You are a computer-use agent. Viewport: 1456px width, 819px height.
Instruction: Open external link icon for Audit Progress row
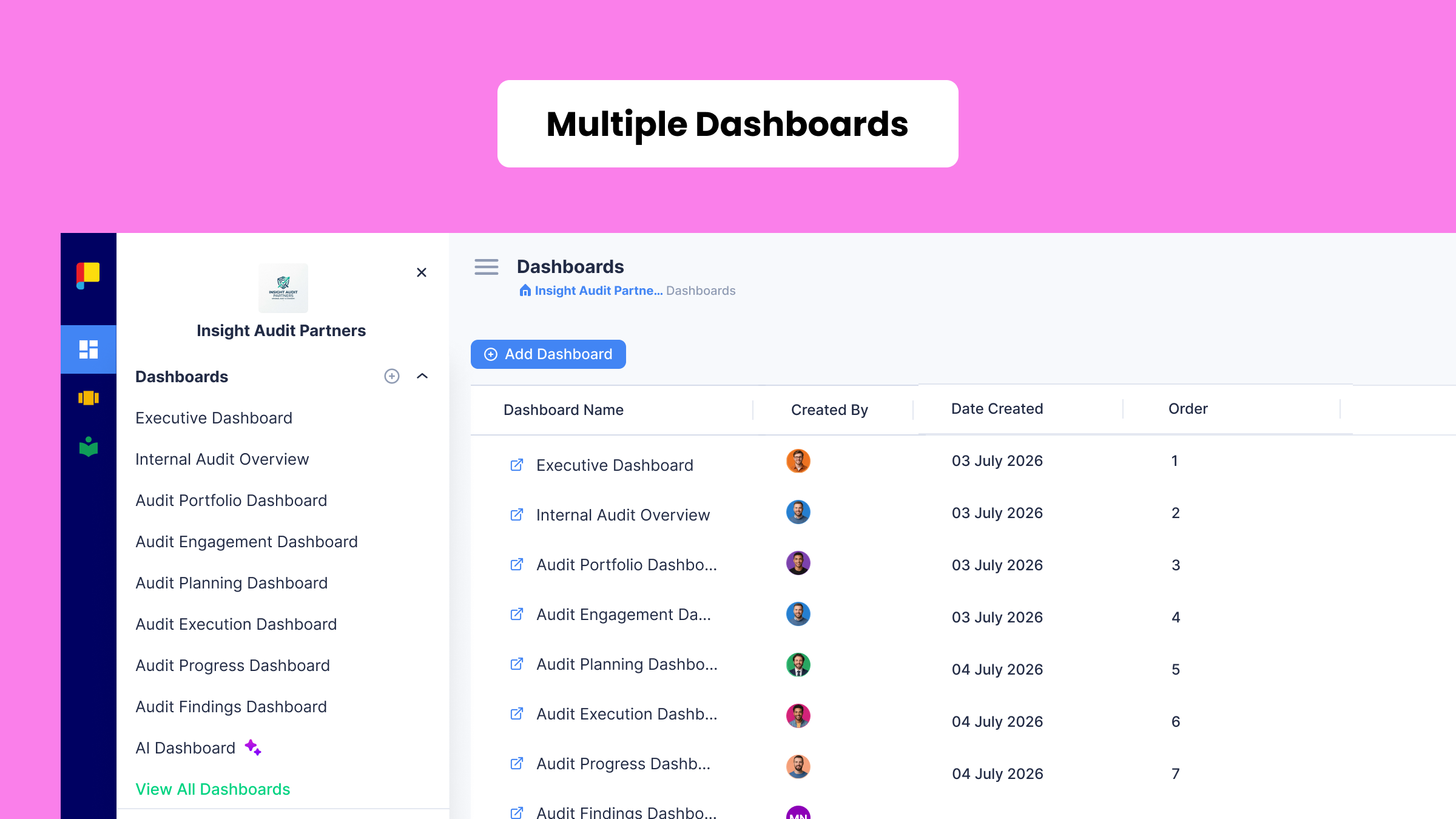(x=517, y=764)
